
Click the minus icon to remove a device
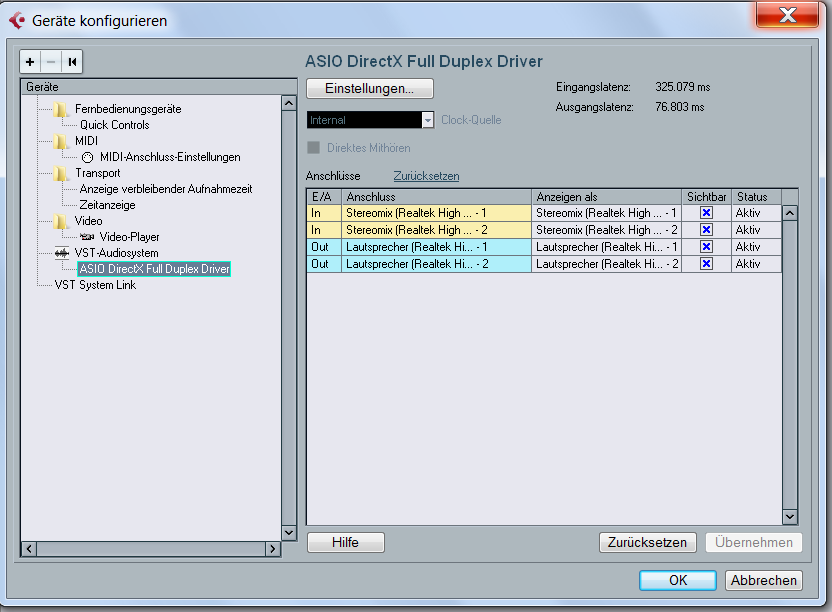(51, 62)
